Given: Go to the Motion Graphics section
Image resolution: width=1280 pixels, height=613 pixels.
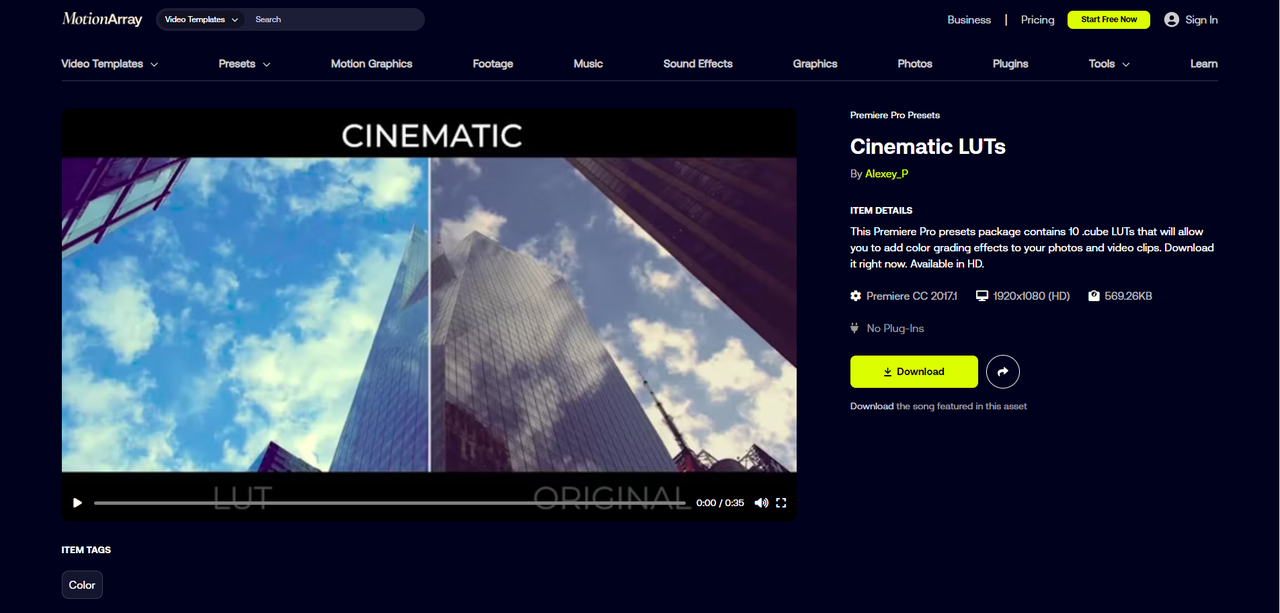Looking at the screenshot, I should tap(371, 64).
